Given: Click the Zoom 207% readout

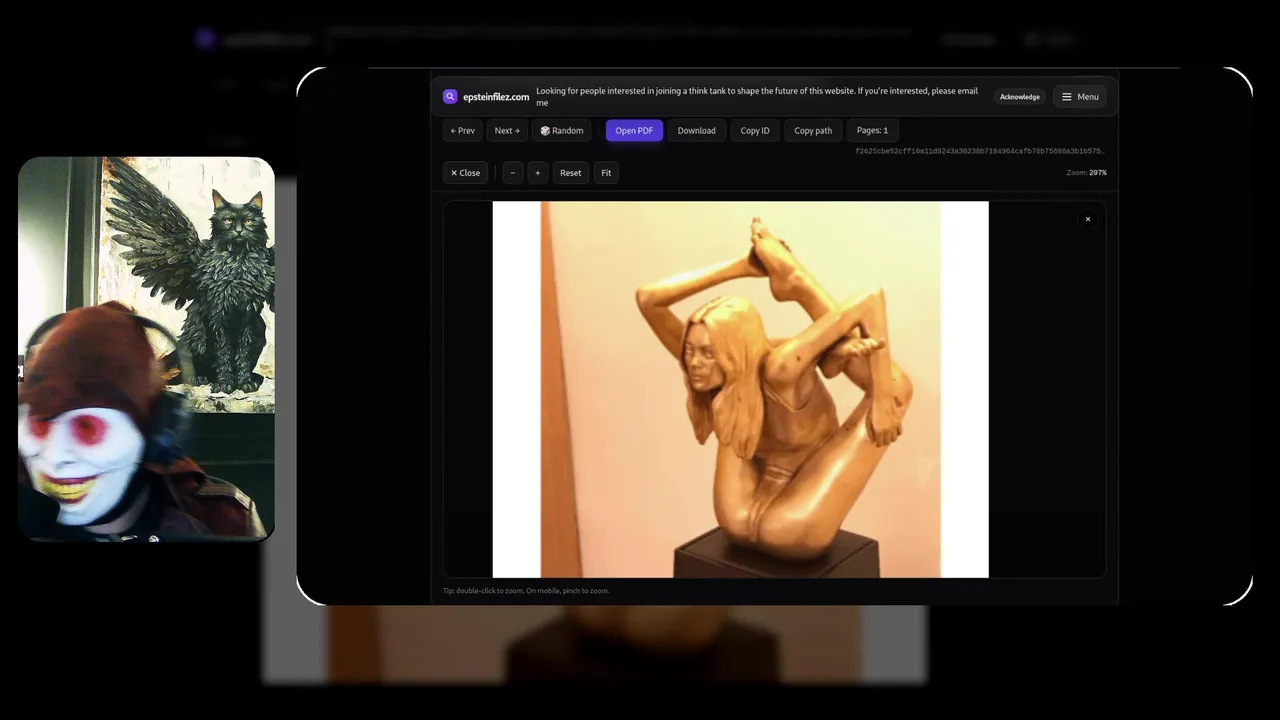Looking at the screenshot, I should click(1087, 173).
